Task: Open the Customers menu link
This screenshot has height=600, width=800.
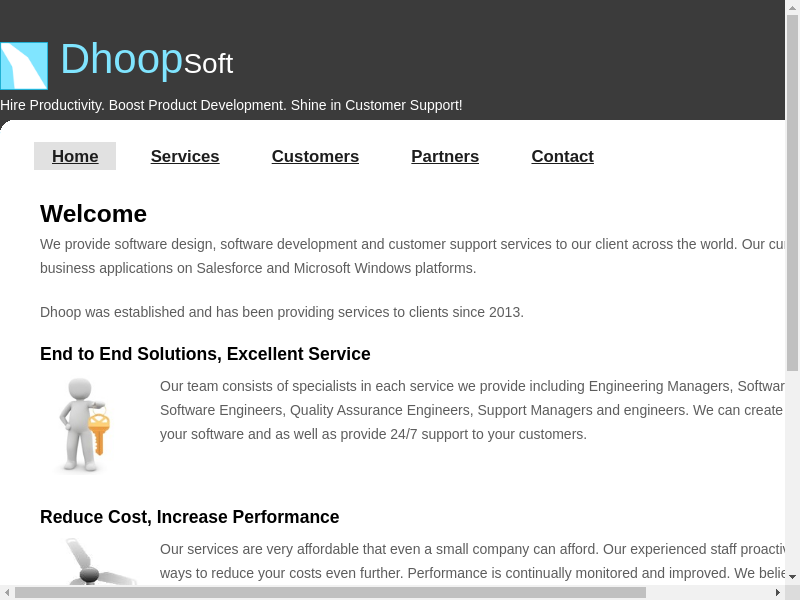Action: 315,156
